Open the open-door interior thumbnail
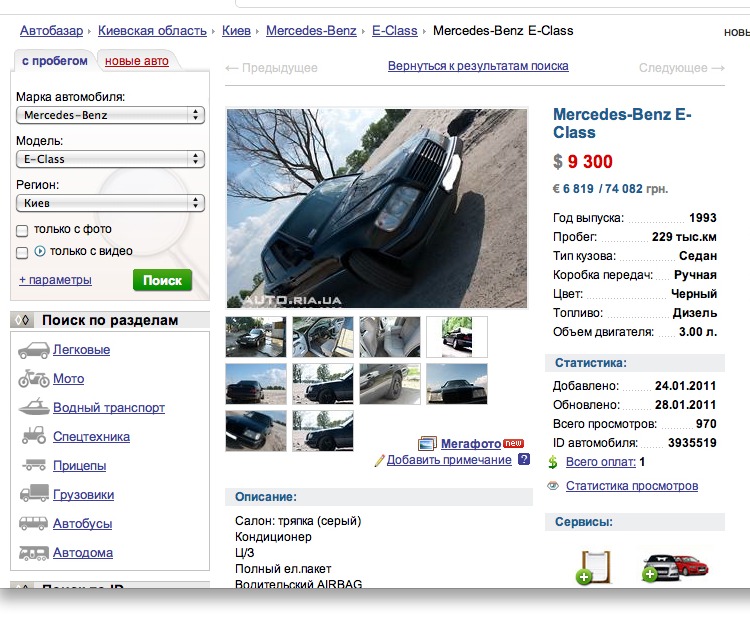750x618 pixels. pyautogui.click(x=323, y=337)
